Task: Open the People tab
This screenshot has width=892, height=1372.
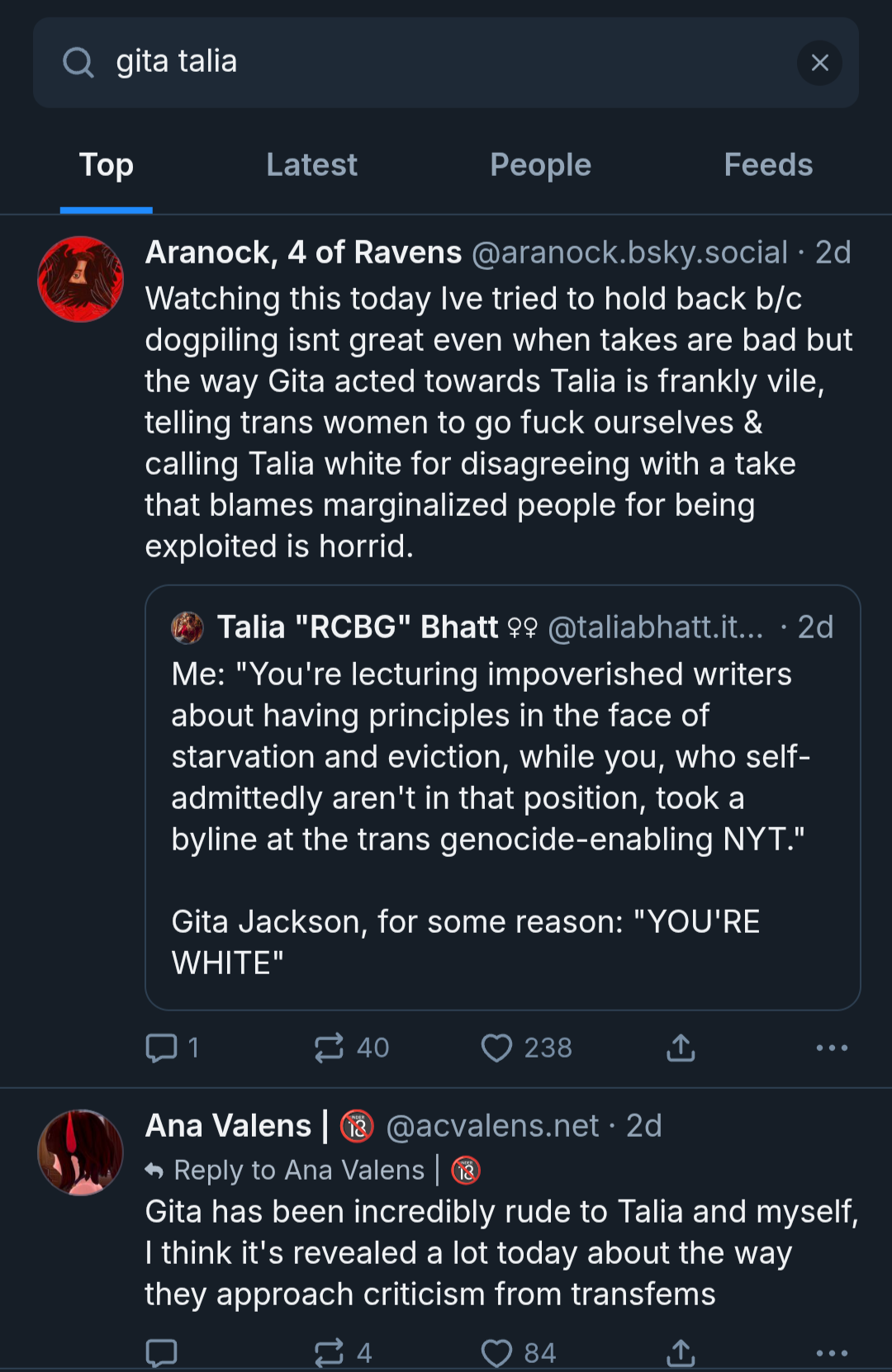Action: 540,165
